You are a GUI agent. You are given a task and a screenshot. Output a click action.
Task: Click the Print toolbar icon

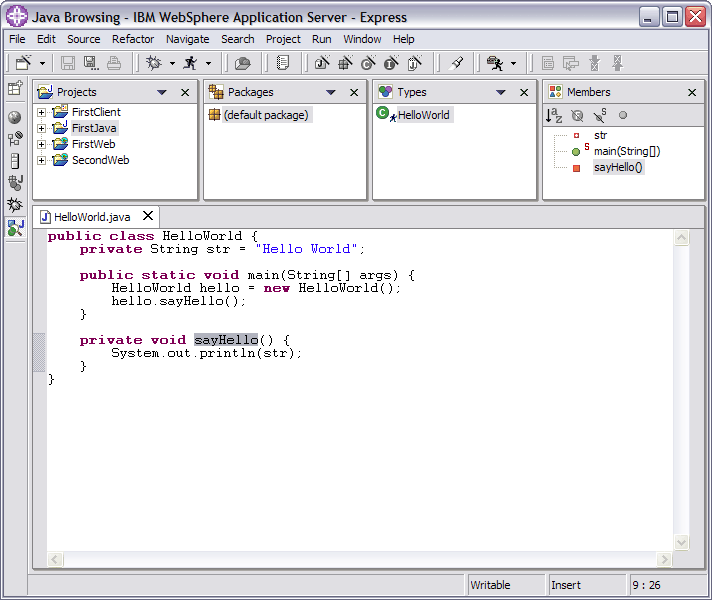[114, 63]
